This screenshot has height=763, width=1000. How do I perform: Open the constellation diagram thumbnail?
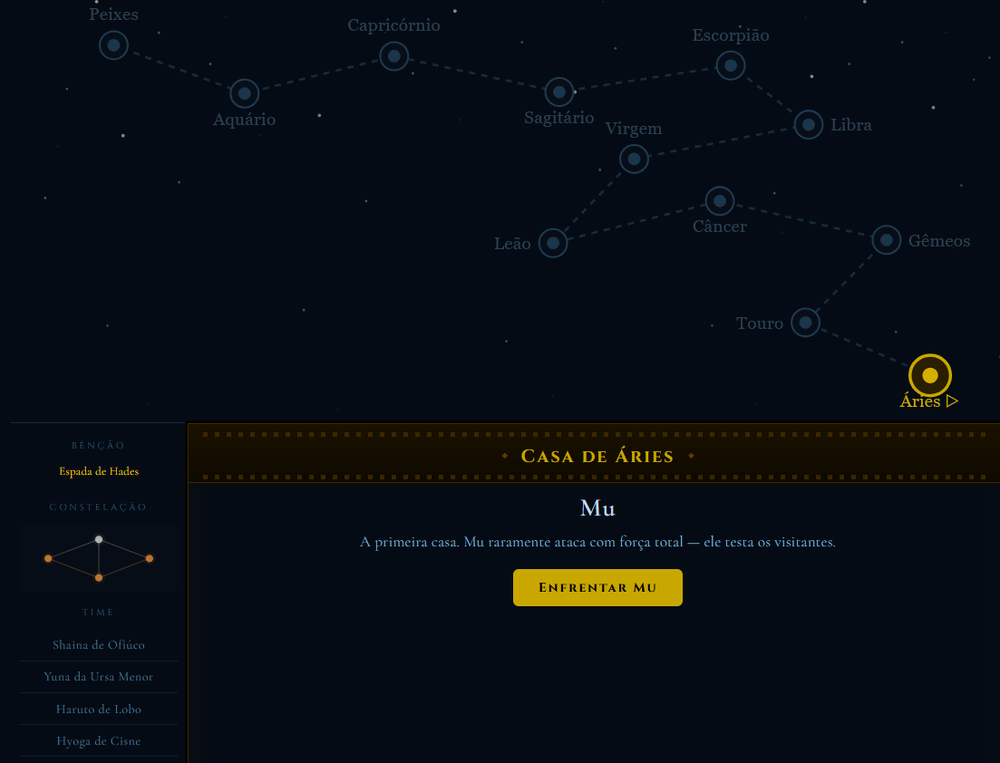98,558
